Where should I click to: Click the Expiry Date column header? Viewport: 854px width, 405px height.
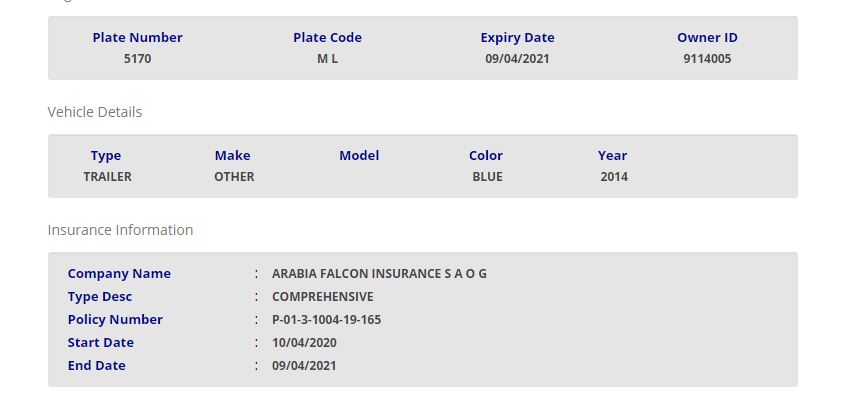coord(517,38)
